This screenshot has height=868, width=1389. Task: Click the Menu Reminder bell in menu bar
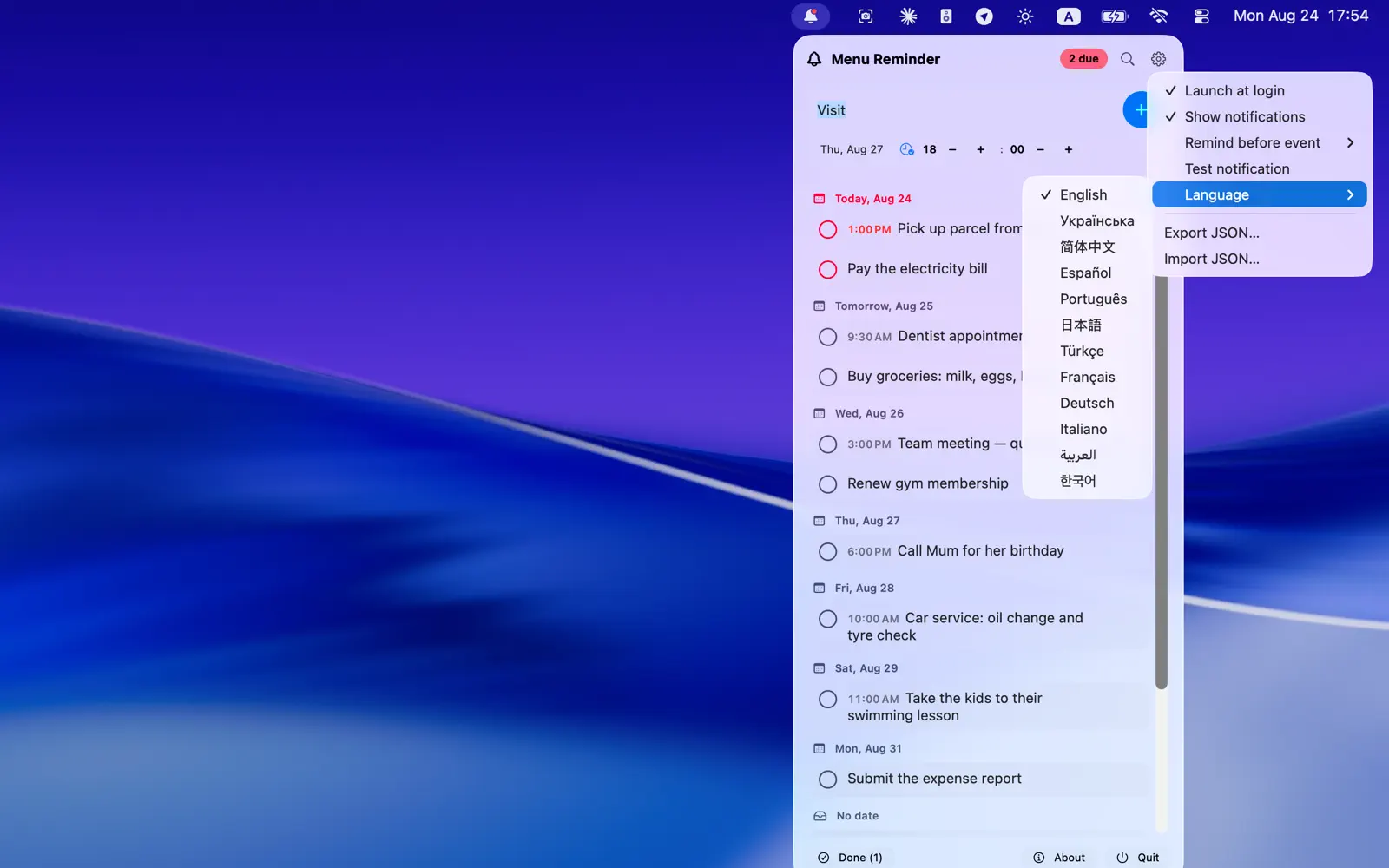pos(810,16)
